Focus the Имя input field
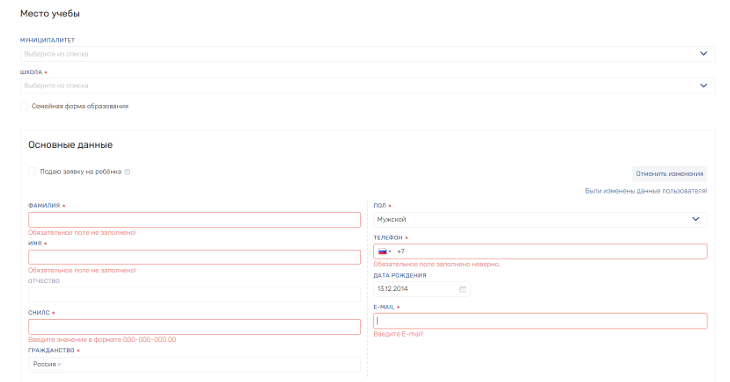This screenshot has width=730, height=382. click(194, 257)
